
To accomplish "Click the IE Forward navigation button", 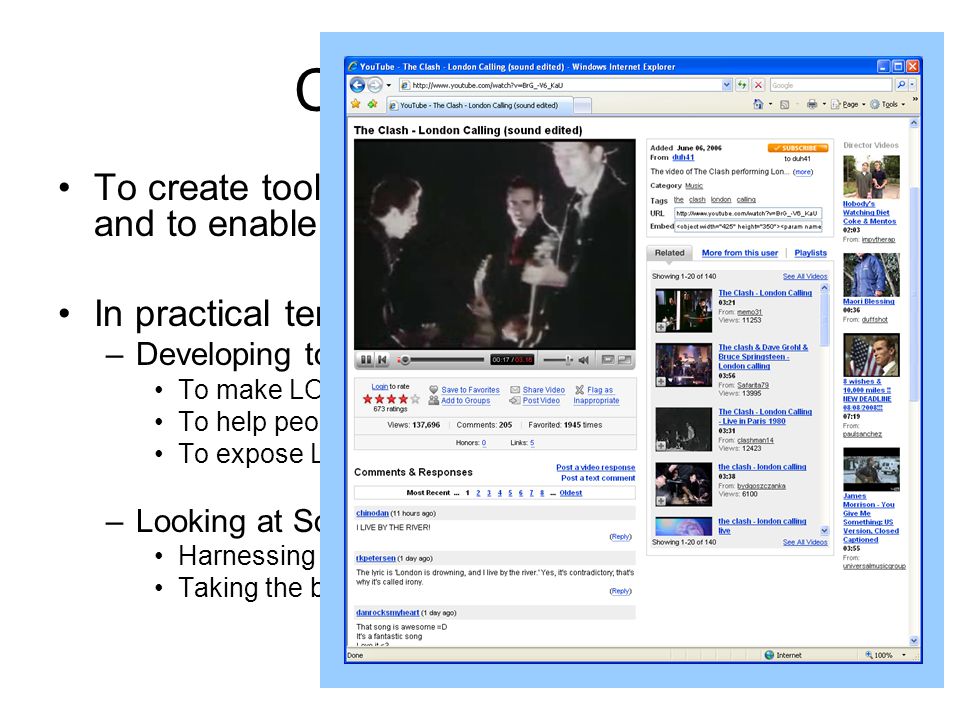I will click(x=375, y=85).
